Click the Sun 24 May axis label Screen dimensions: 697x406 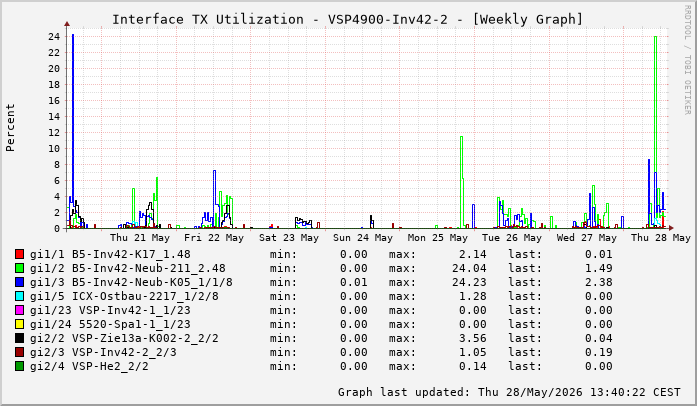363,238
